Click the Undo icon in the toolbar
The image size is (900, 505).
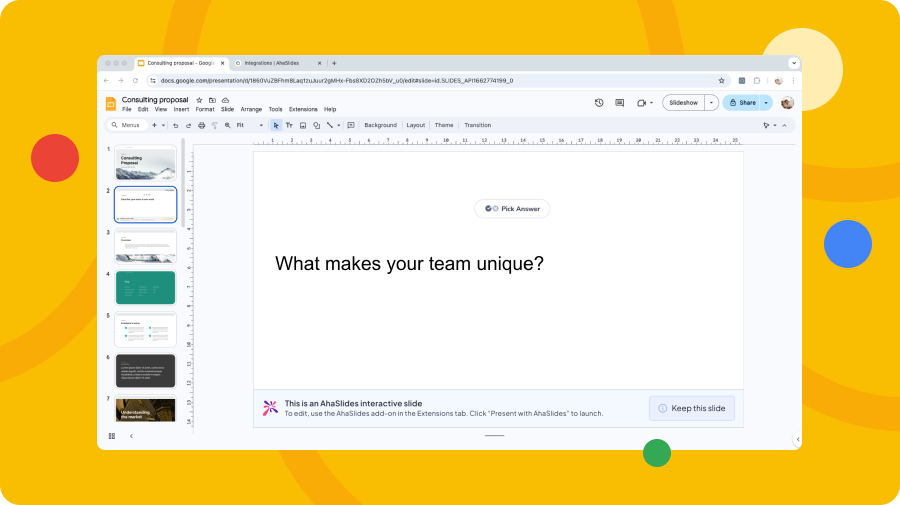pos(175,125)
